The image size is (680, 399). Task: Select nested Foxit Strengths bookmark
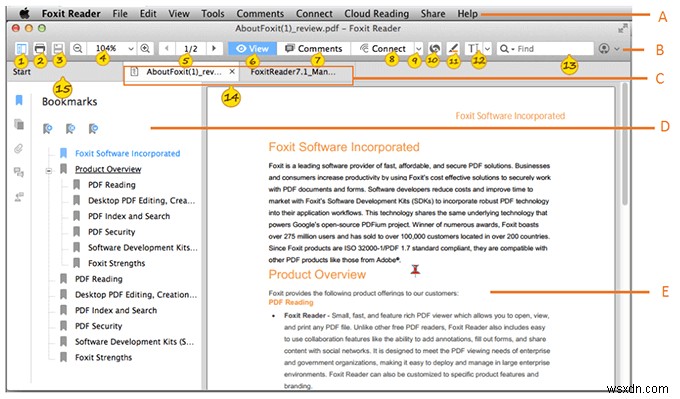coord(116,263)
